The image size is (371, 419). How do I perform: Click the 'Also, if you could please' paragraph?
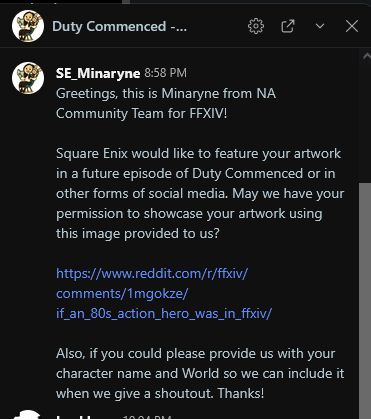pos(200,373)
